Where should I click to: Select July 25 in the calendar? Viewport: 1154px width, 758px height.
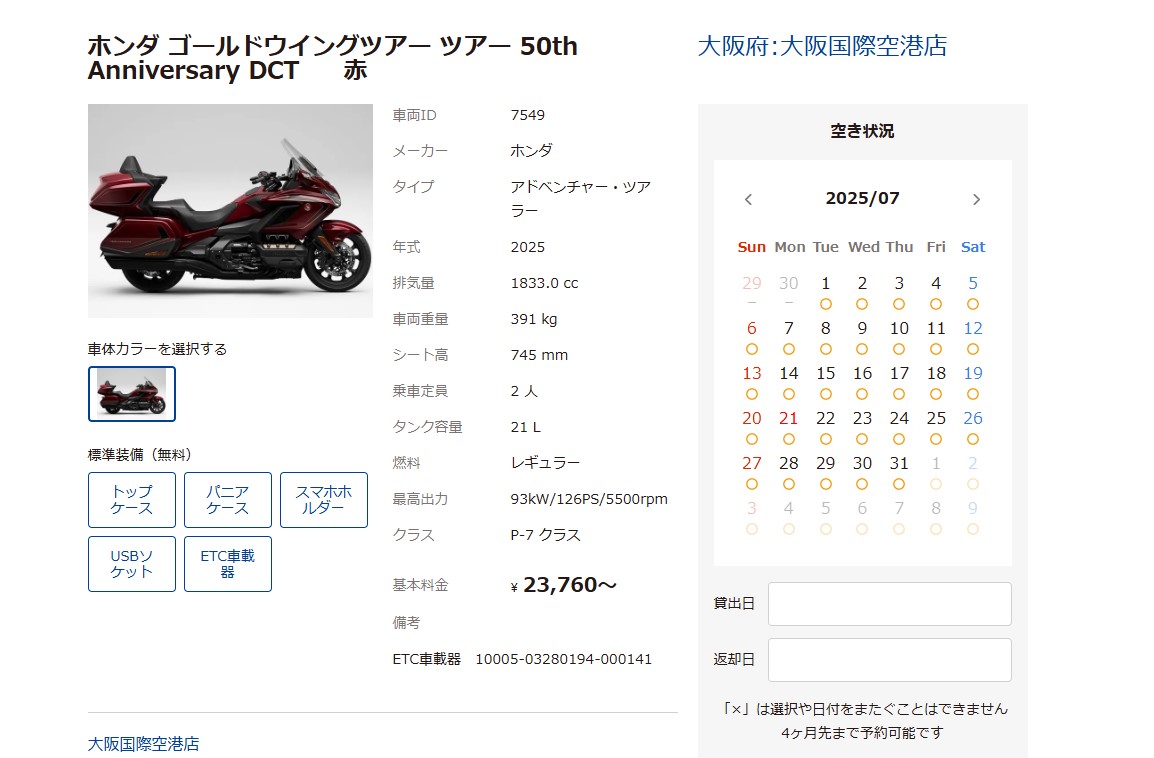(936, 427)
